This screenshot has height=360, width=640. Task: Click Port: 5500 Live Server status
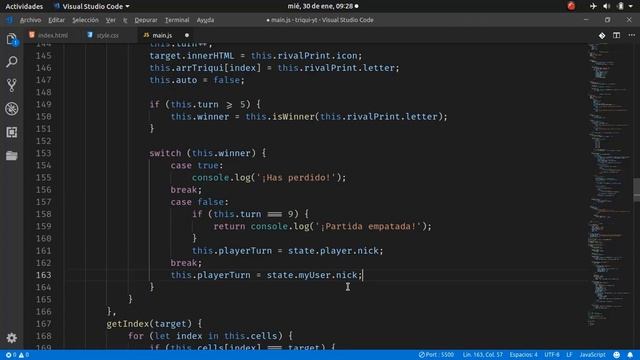coord(436,355)
